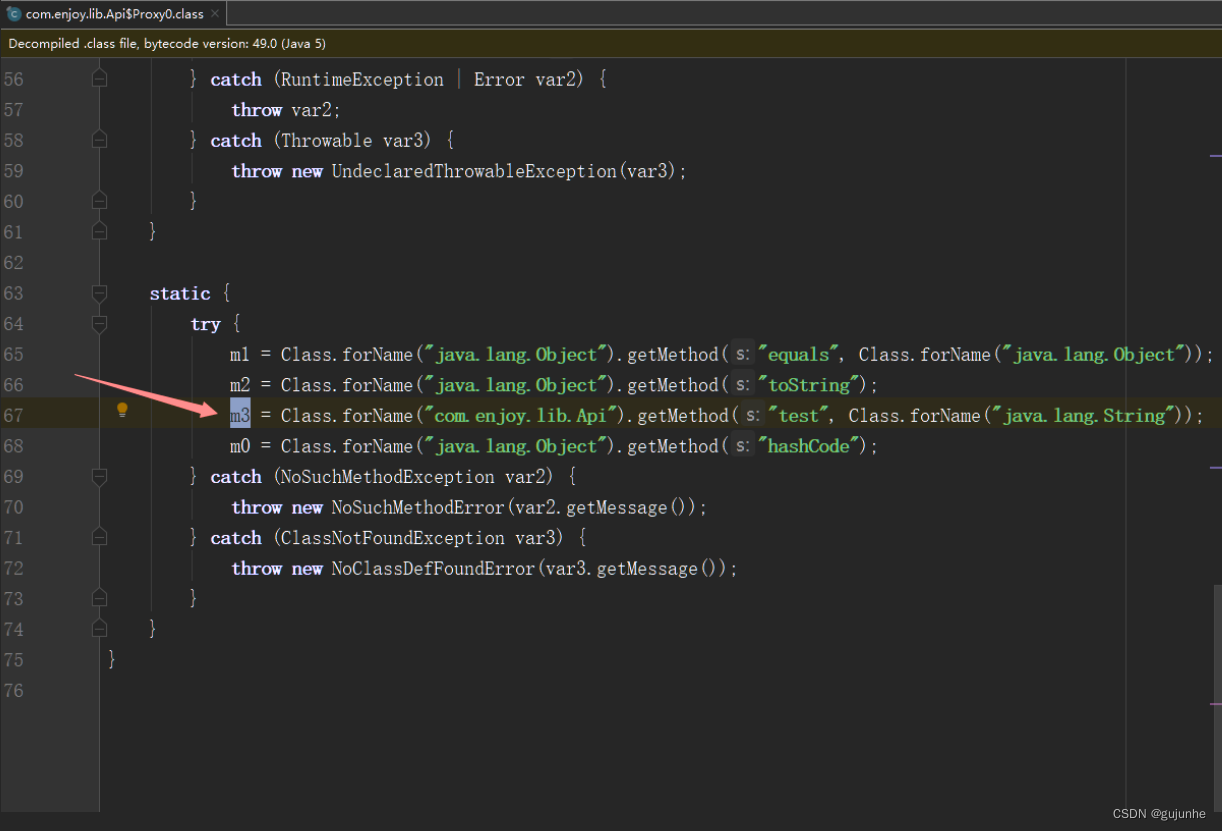Image resolution: width=1222 pixels, height=831 pixels.
Task: Click the 'throw var2;' statement on line 57
Action: 286,110
